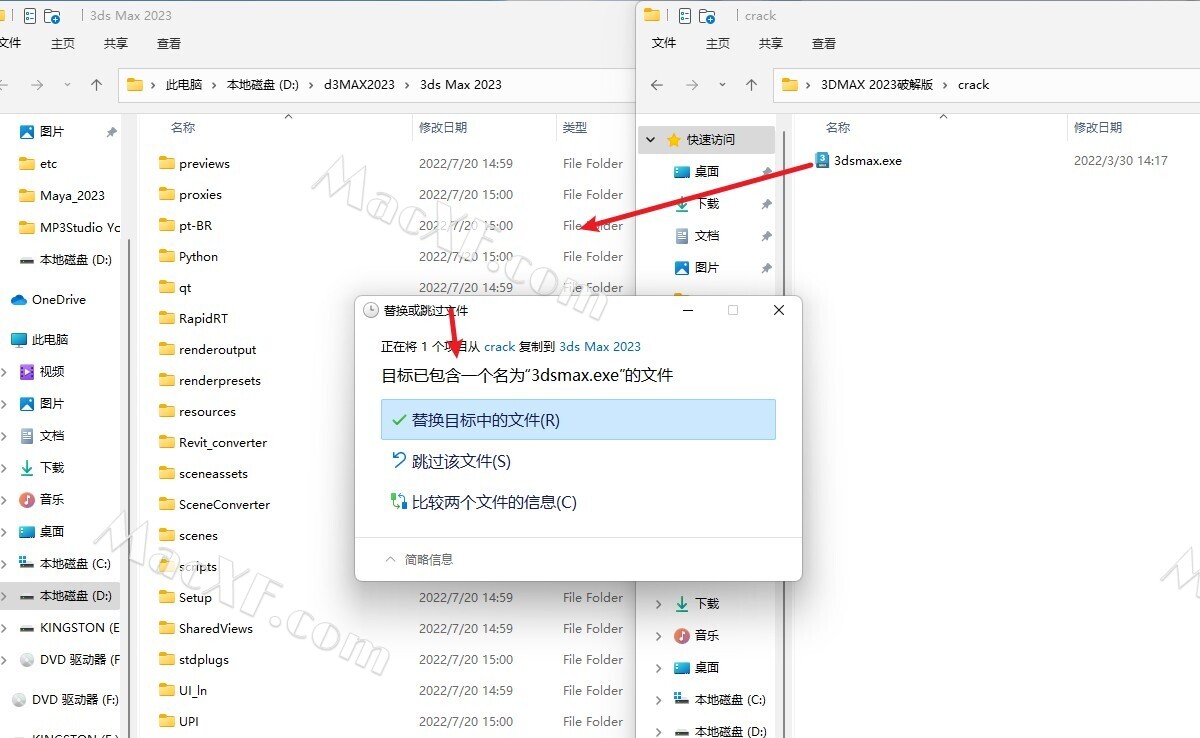
Task: Select OneDrive in left navigation pane
Action: tap(48, 299)
